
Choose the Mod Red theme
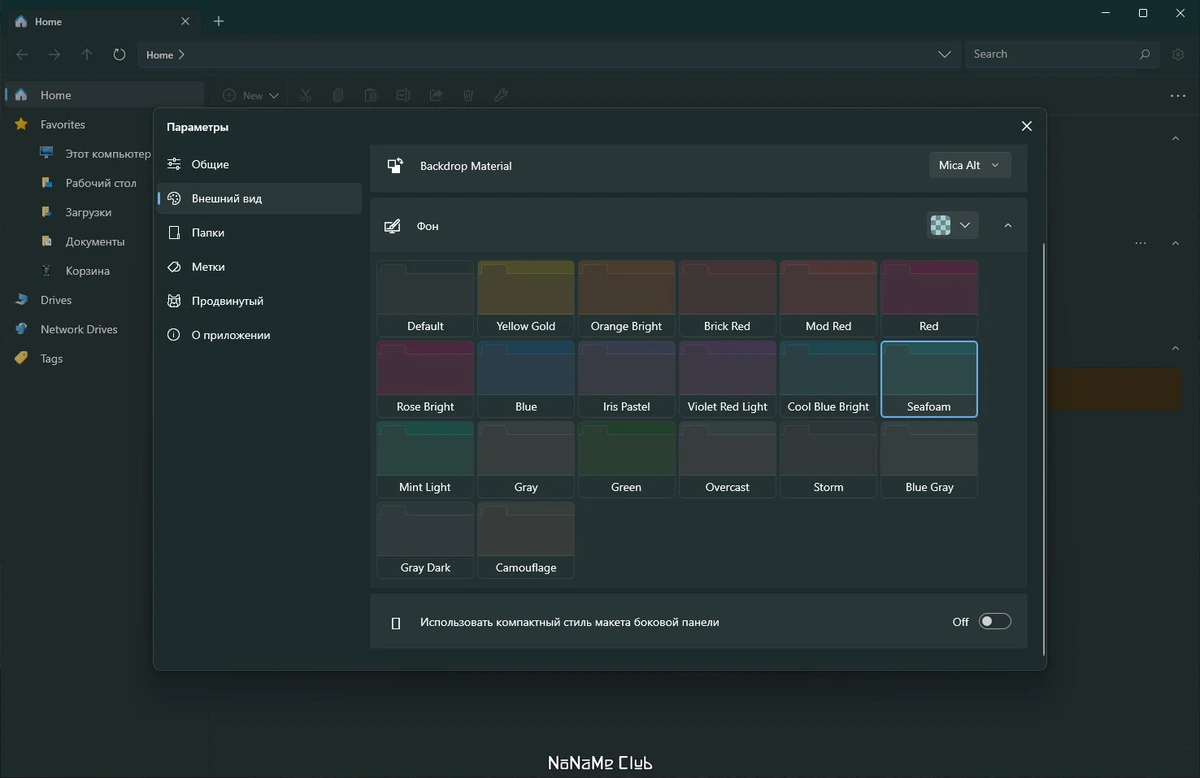pyautogui.click(x=828, y=298)
